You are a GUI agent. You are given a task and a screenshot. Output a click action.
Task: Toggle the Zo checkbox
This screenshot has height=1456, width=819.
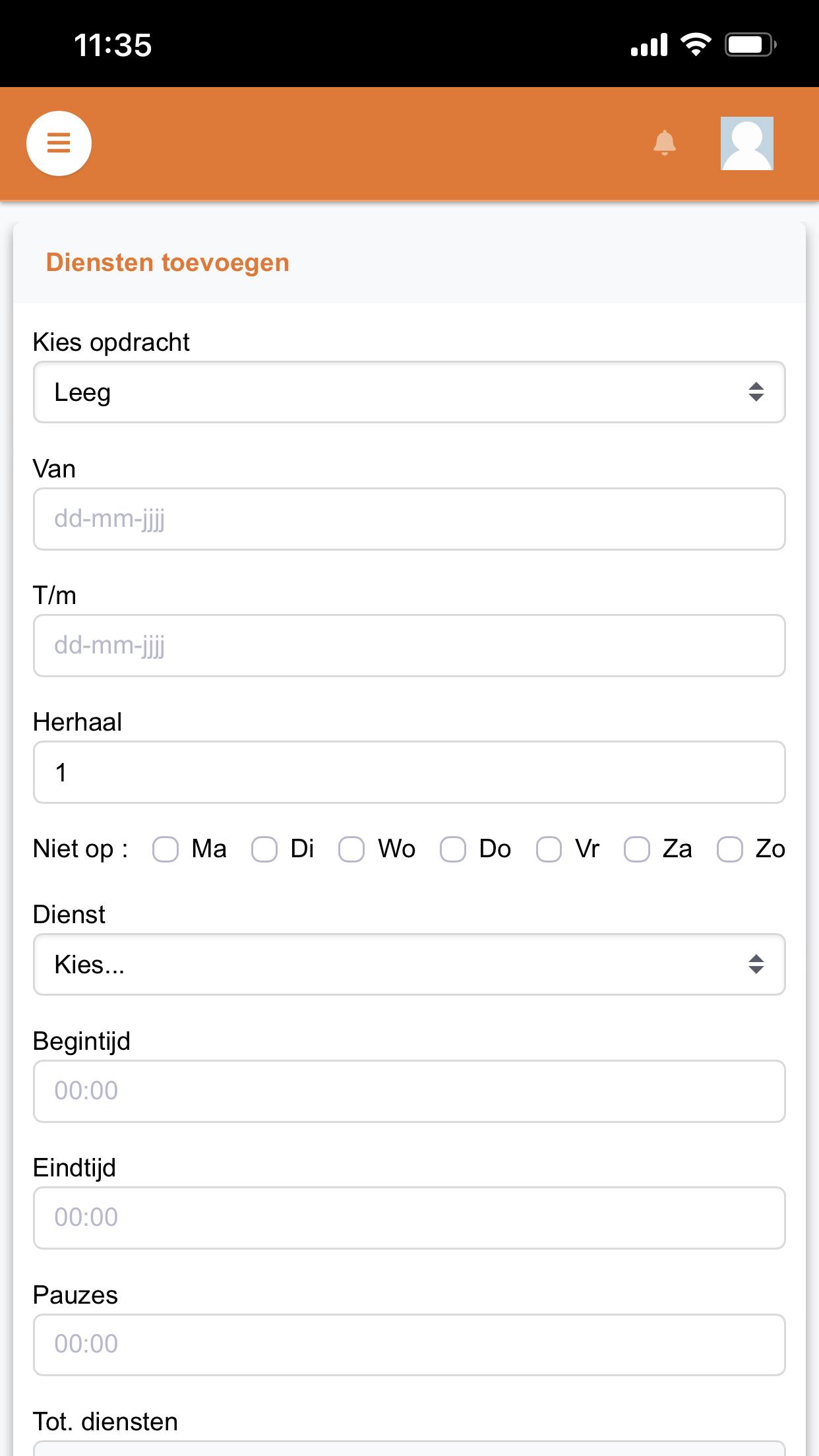click(730, 849)
